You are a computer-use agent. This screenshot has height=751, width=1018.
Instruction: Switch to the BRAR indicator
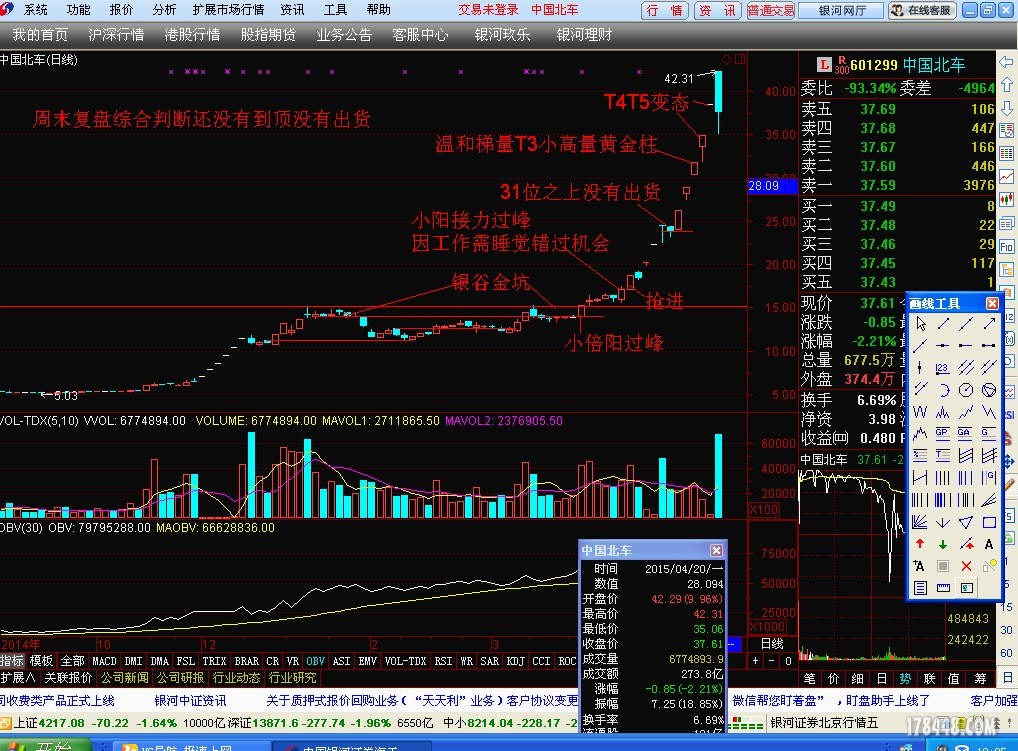pos(247,661)
